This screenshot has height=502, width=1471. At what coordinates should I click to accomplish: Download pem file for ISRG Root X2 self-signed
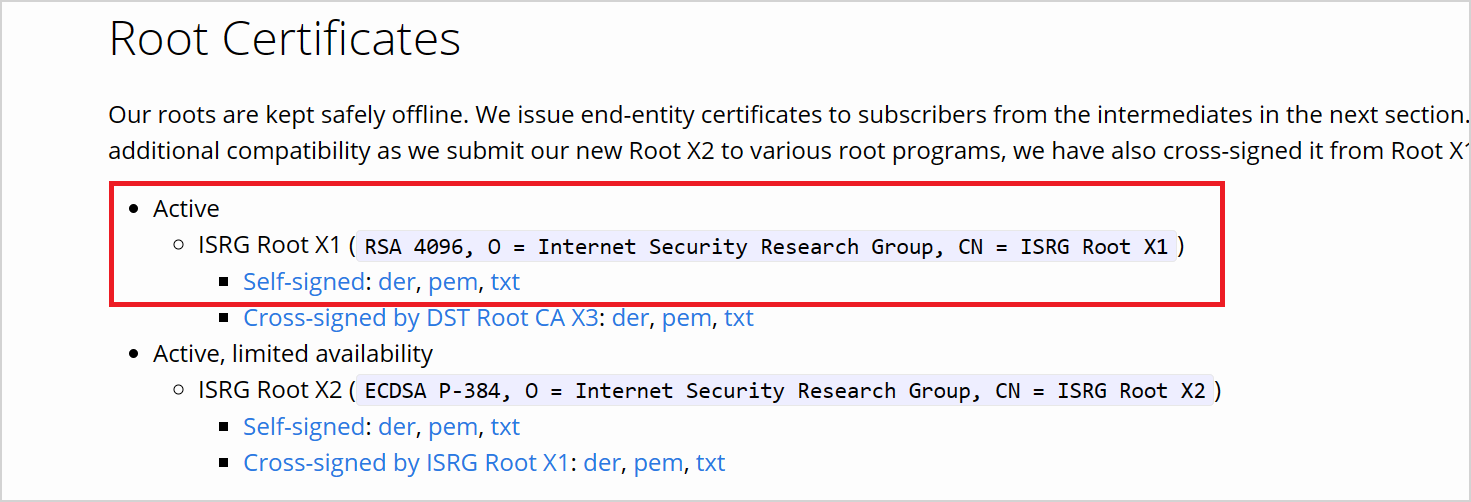(453, 427)
